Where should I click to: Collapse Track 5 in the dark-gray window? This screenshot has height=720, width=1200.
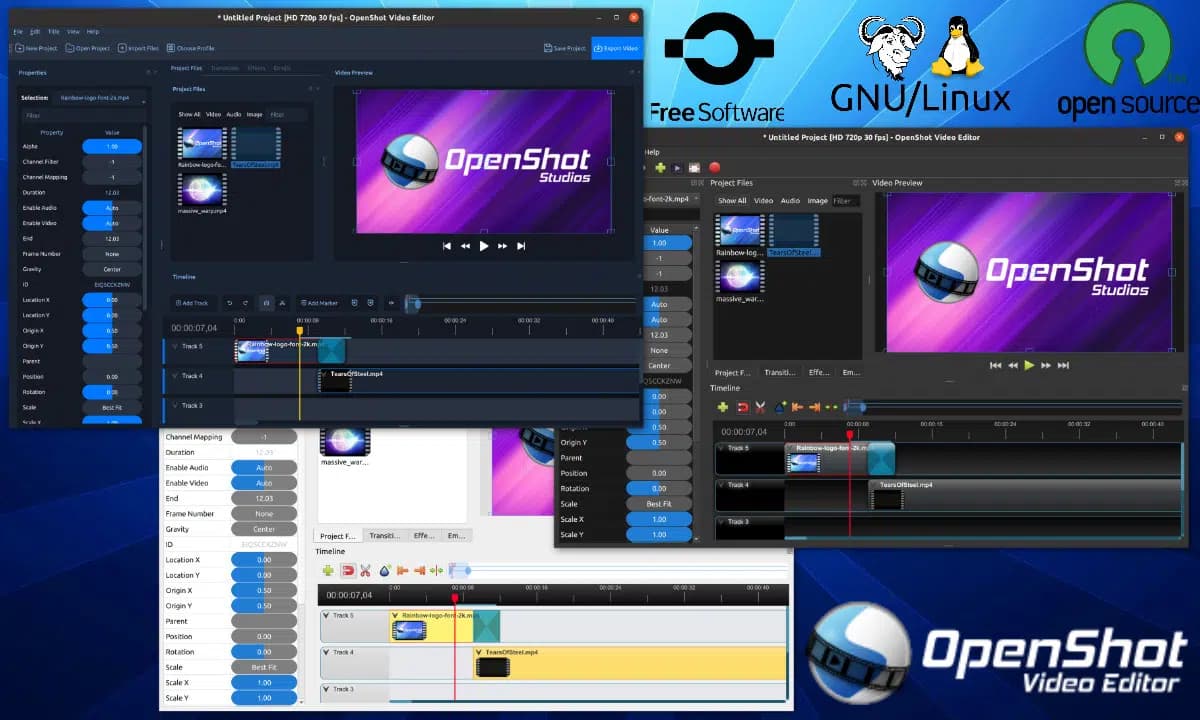[x=721, y=448]
